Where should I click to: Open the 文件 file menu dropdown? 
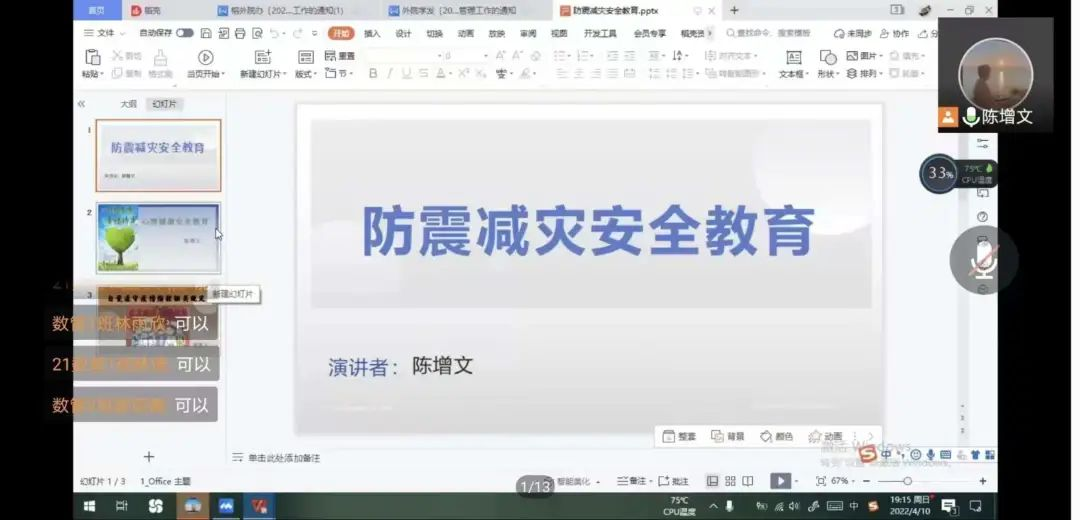pos(101,33)
